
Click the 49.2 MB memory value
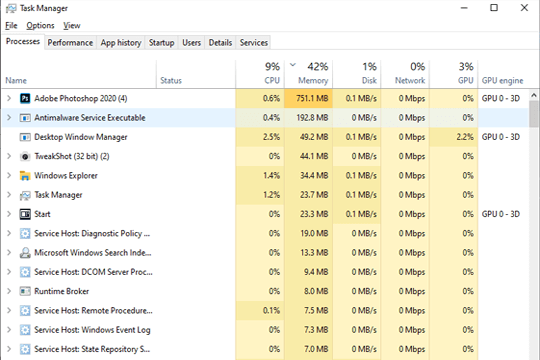tap(314, 137)
